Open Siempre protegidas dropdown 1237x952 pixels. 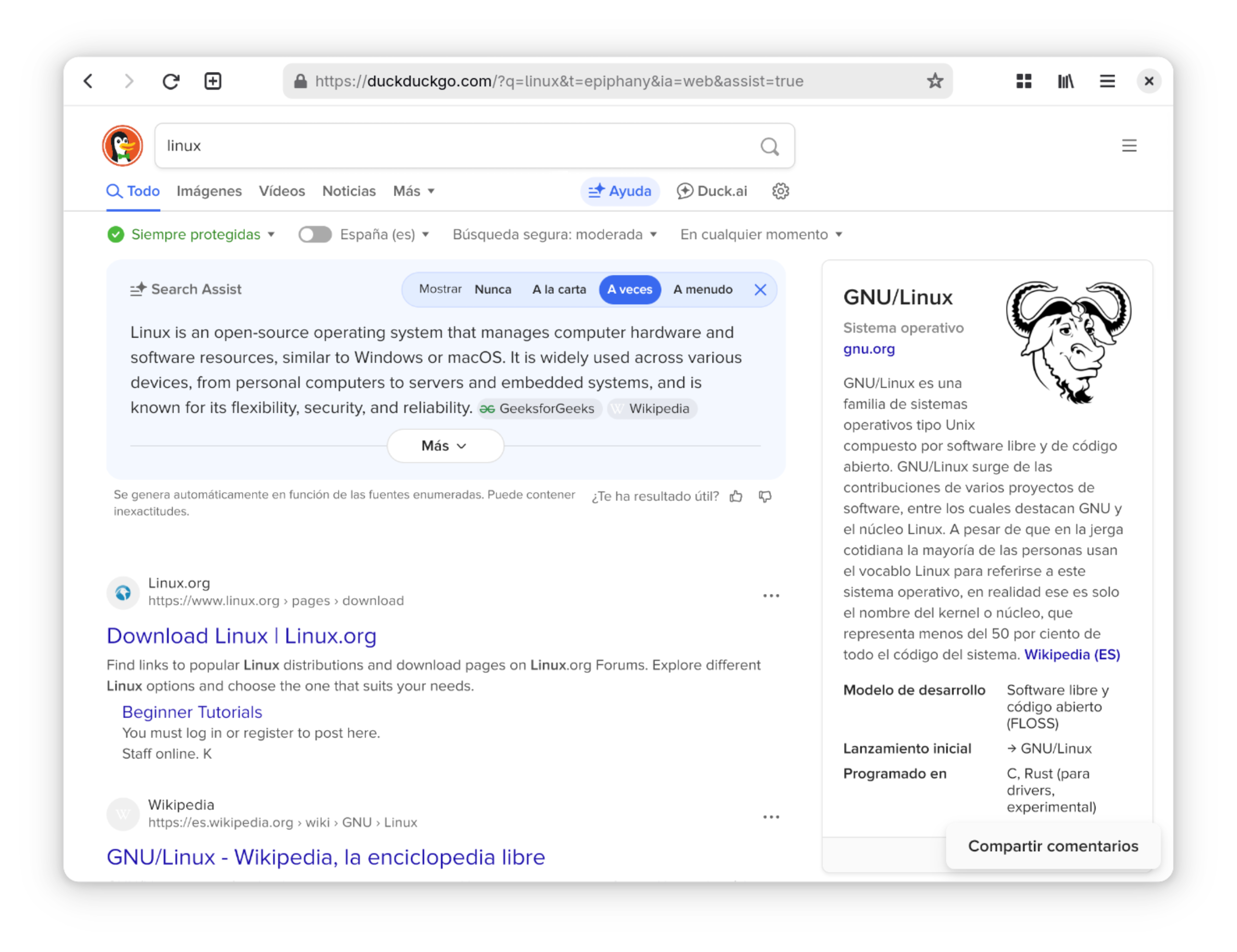192,234
